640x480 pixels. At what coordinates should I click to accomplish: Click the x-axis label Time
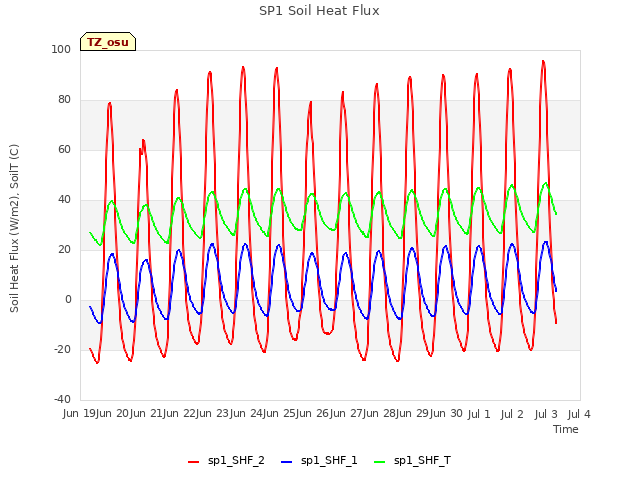click(566, 429)
